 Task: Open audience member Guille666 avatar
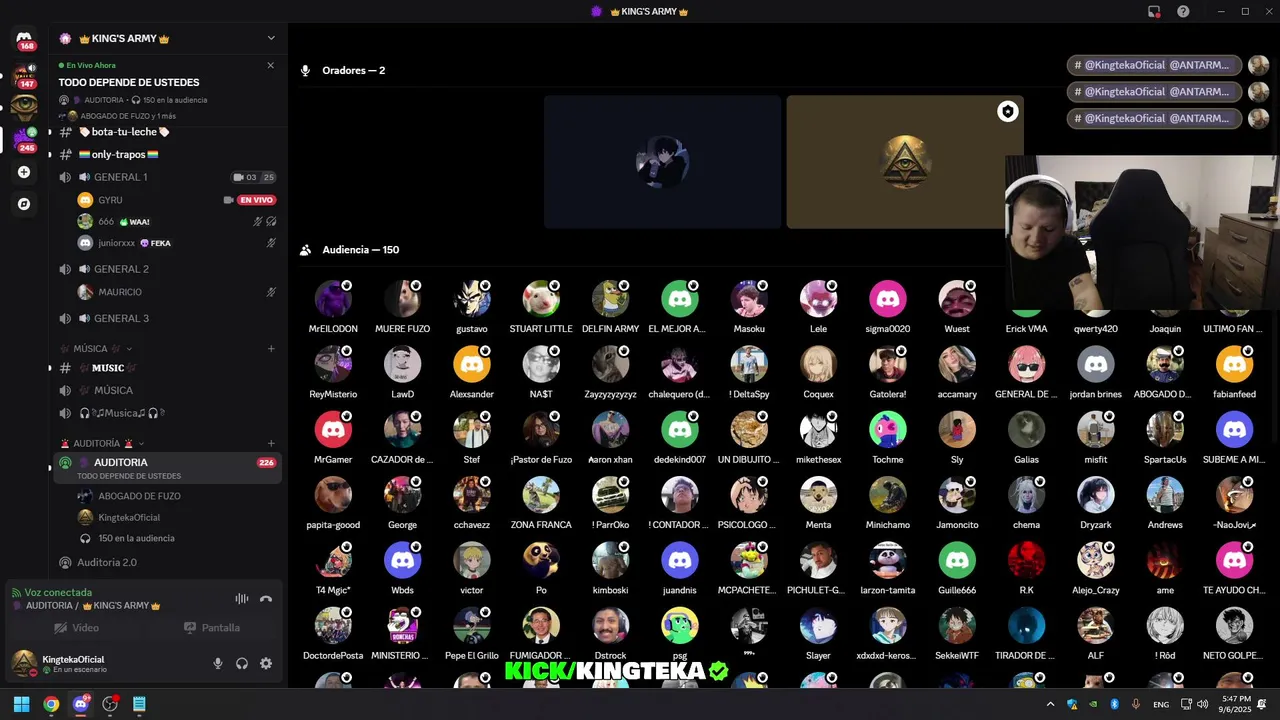tap(957, 560)
